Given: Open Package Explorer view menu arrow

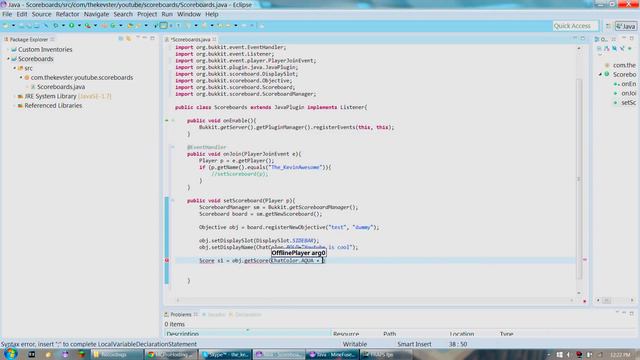Looking at the screenshot, I should pos(138,37).
